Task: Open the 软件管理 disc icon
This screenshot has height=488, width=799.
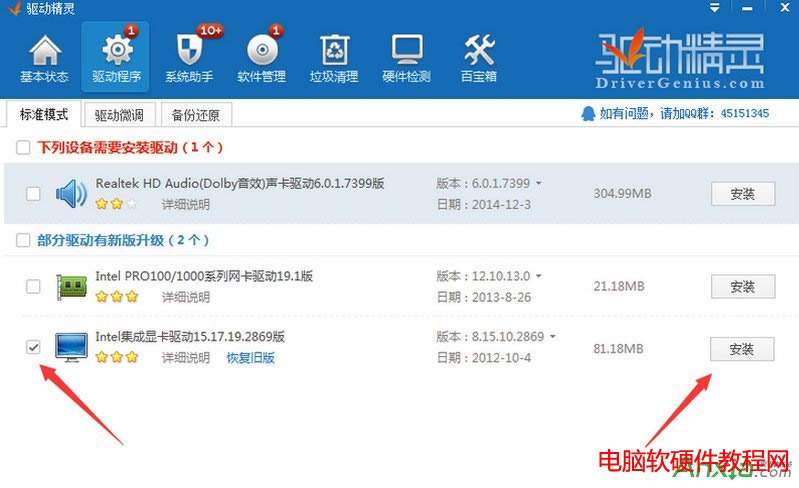Action: [x=262, y=50]
